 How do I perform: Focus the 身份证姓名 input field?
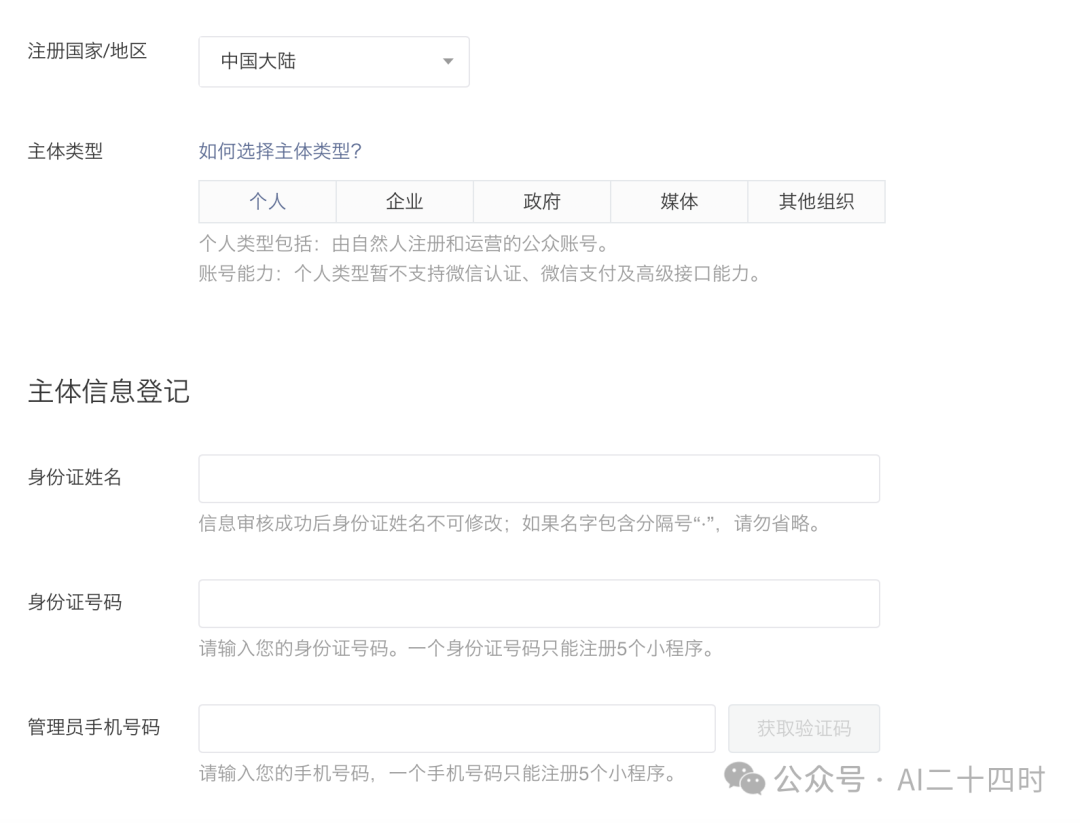(539, 479)
